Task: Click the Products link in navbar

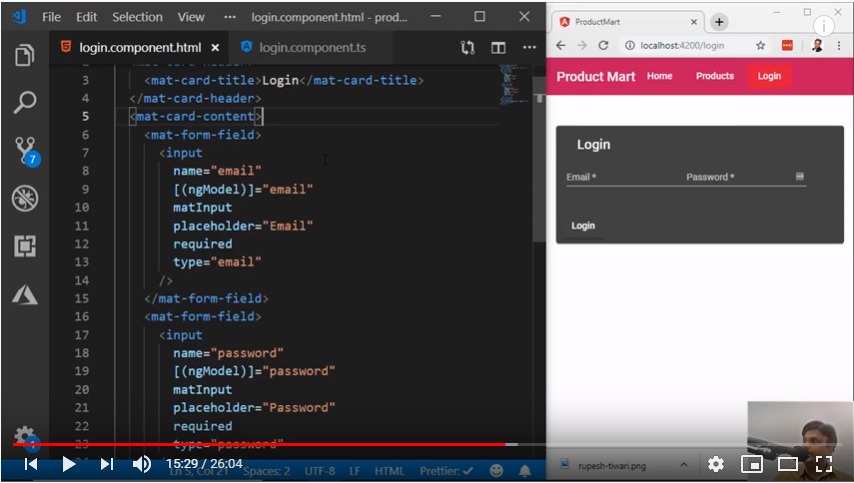Action: [714, 76]
